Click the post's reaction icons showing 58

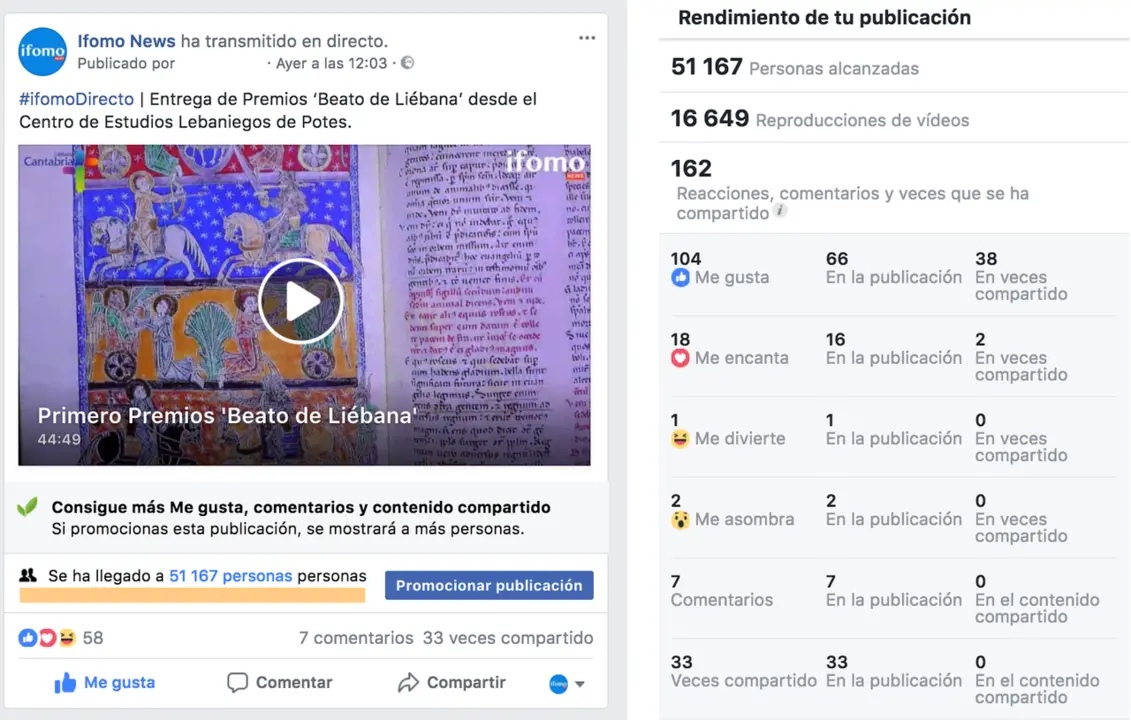point(61,638)
